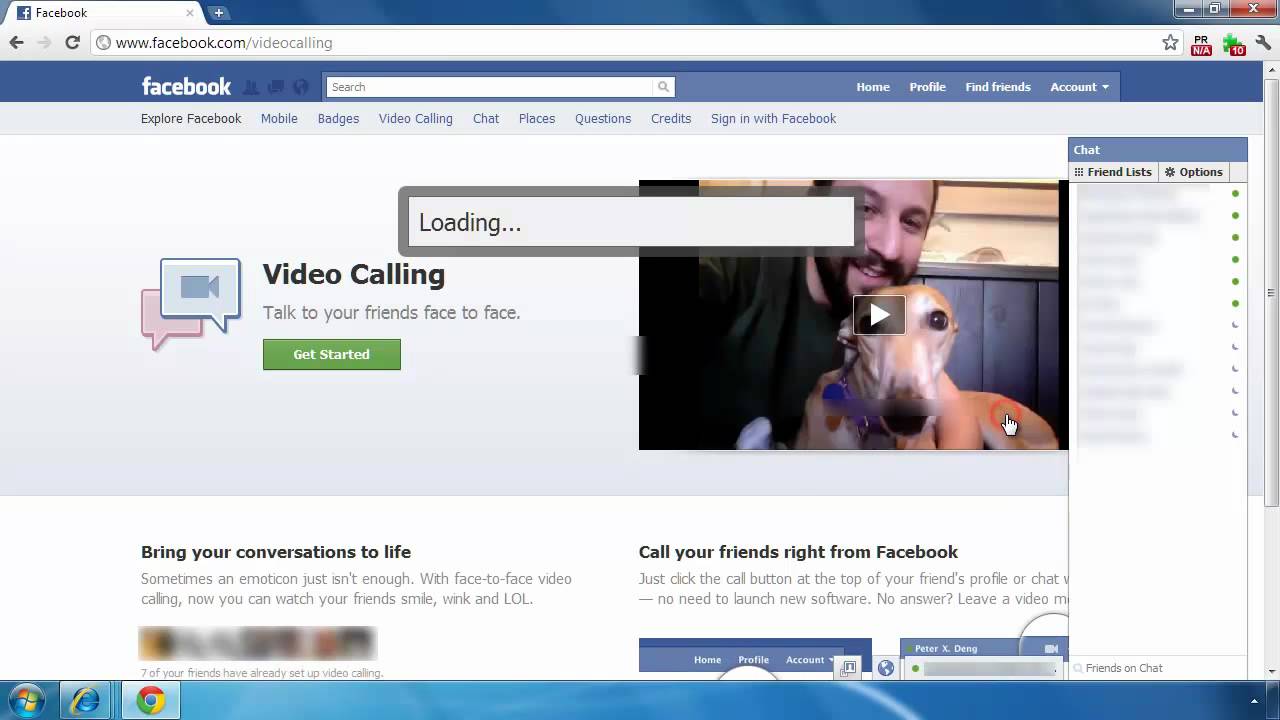Open the Account dropdown
This screenshot has width=1280, height=720.
pos(1079,87)
